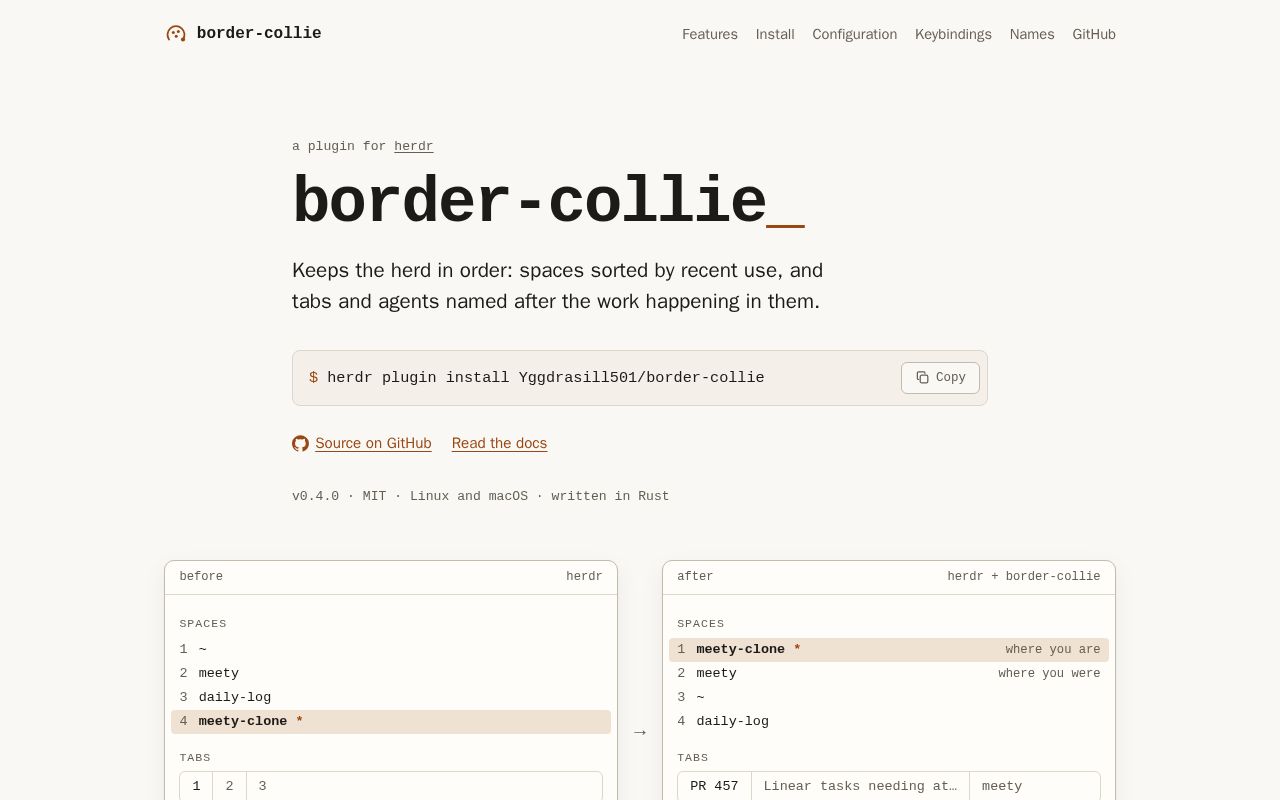The image size is (1280, 800).
Task: Click the GitHub octocat icon beside Source link
Action: tap(300, 444)
